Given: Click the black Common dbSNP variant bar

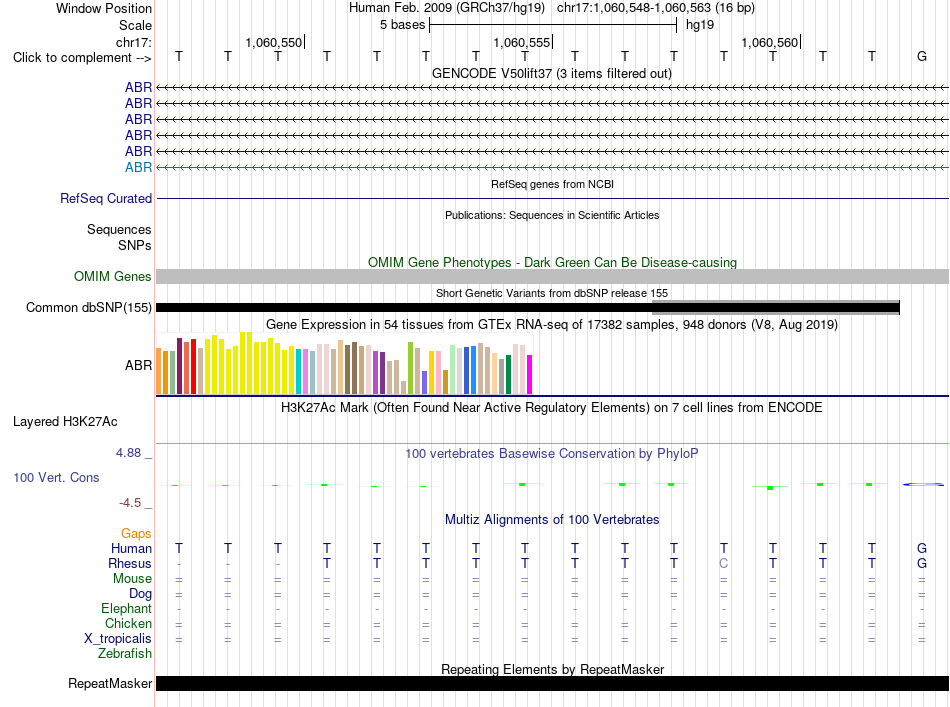Looking at the screenshot, I should coord(528,307).
